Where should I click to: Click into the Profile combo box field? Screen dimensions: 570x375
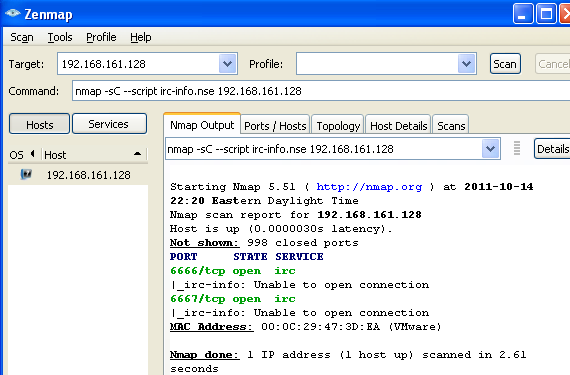pyautogui.click(x=377, y=64)
